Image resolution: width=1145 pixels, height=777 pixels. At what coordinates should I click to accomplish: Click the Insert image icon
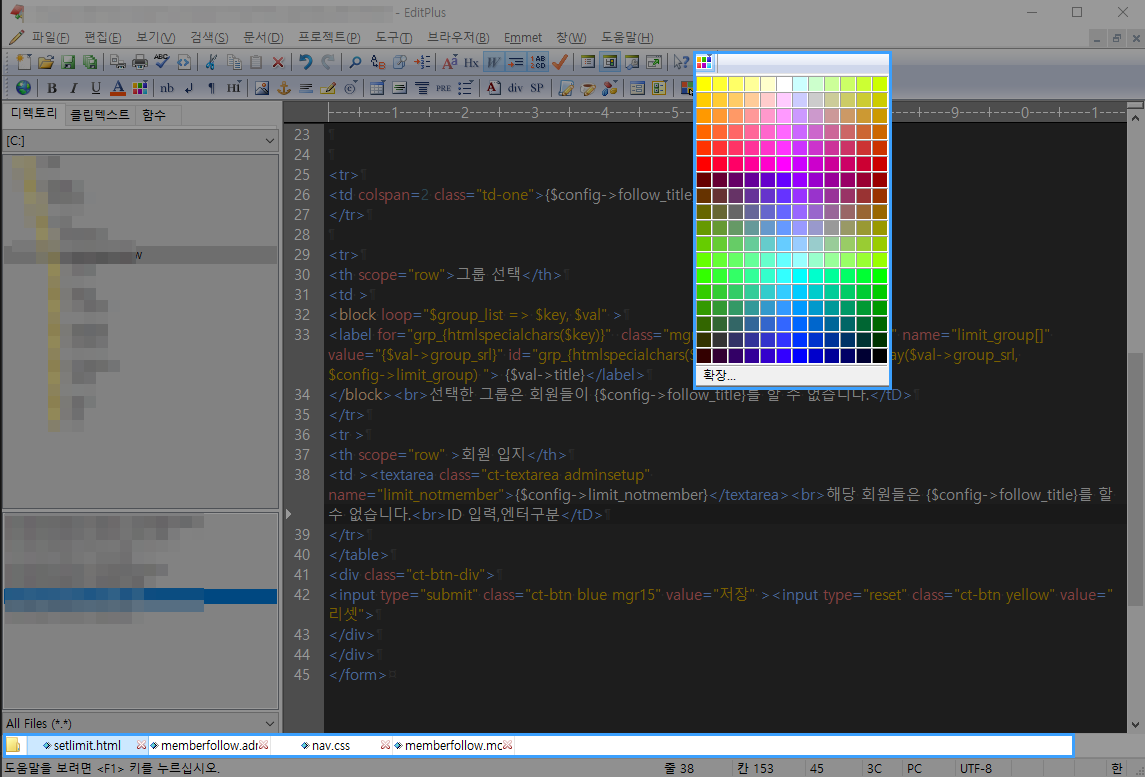click(262, 88)
